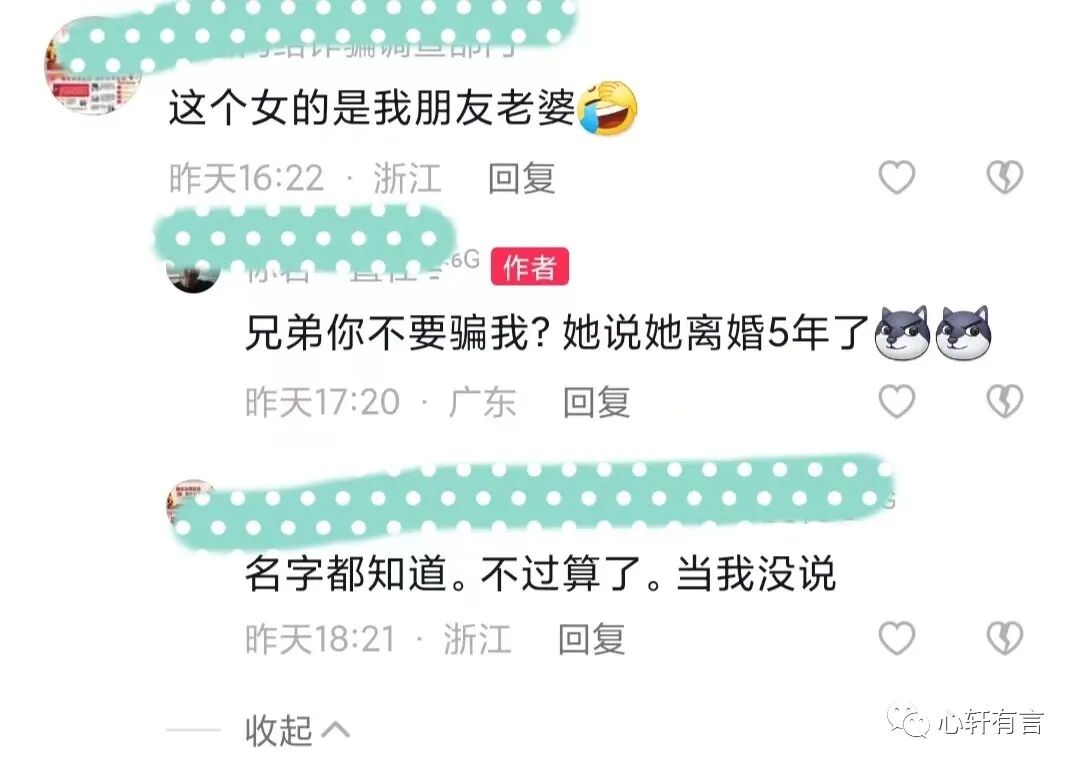Screen dimensions: 1080x770
Task: Dislike the 16:22 comment with broken heart
Action: (x=1005, y=177)
